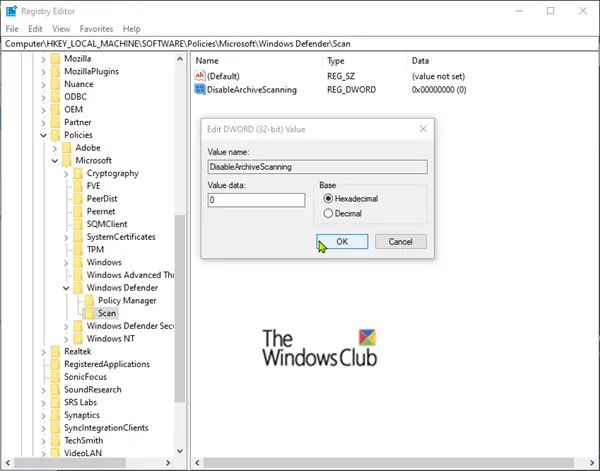
Task: Select the Synaptics folder icon
Action: pyautogui.click(x=55, y=415)
